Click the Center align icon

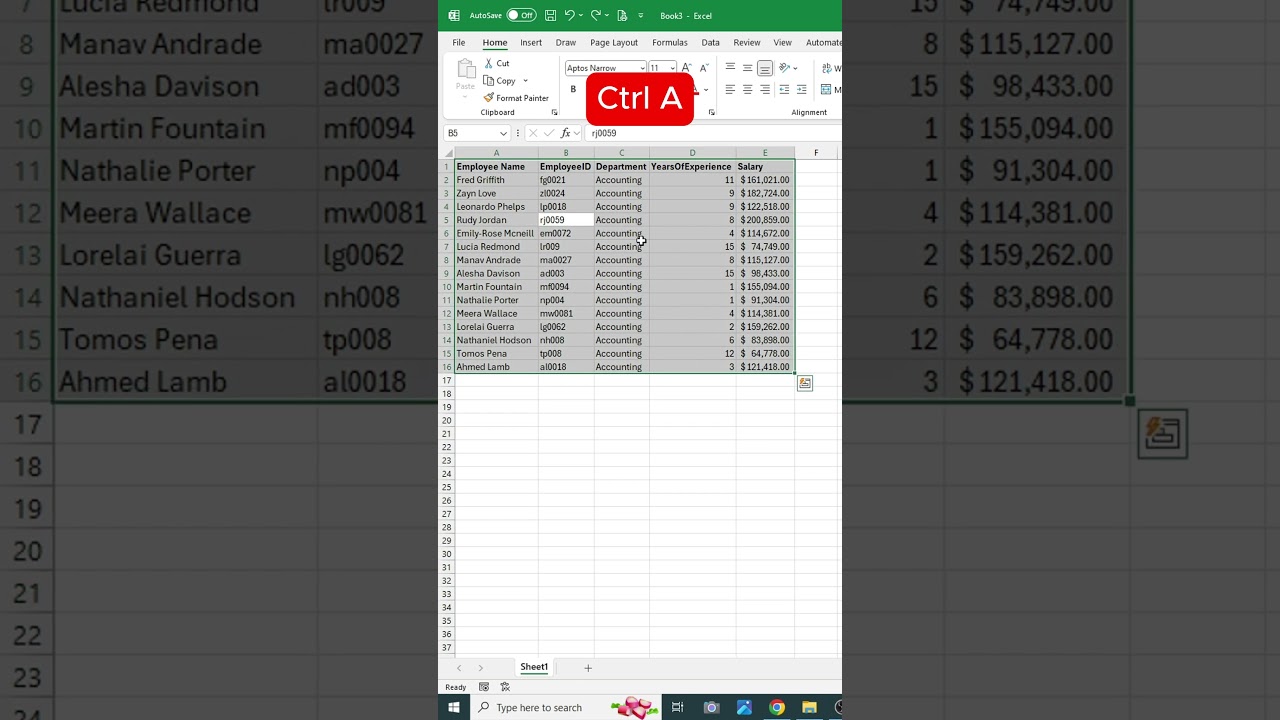point(747,89)
